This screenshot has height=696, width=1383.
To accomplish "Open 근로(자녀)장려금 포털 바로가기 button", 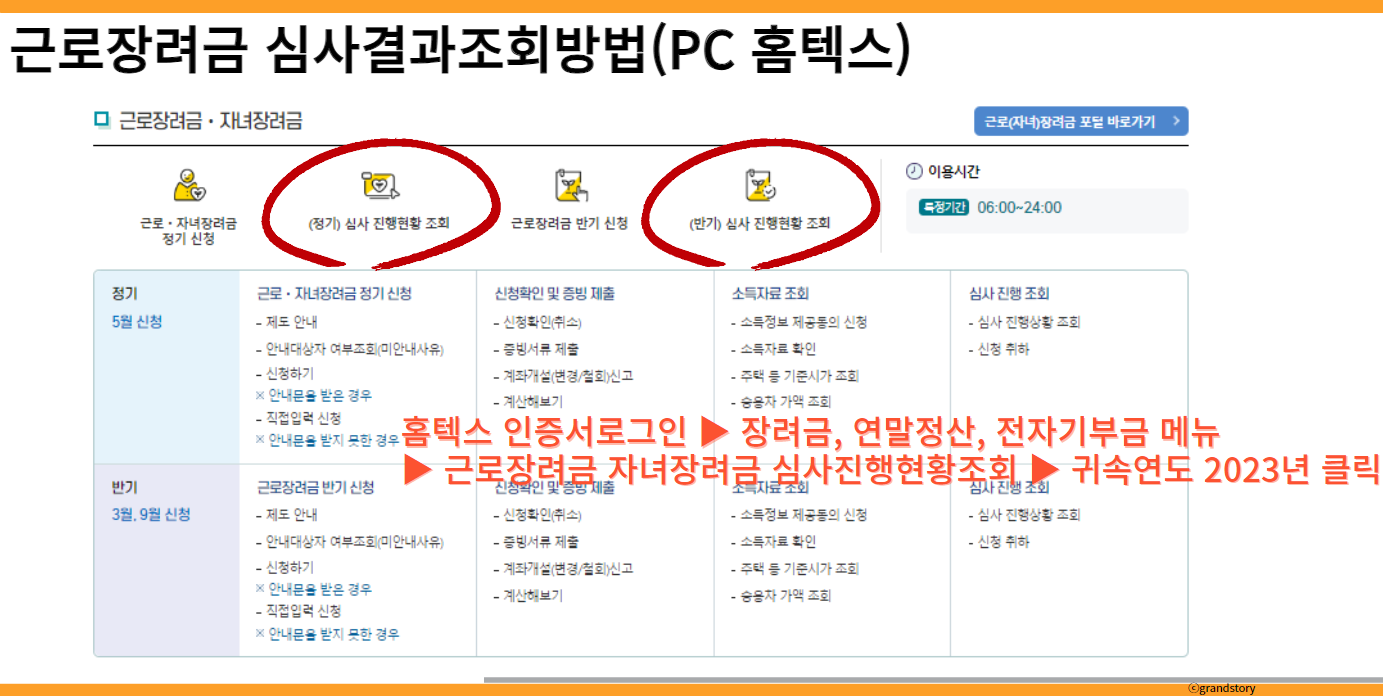I will (1081, 121).
